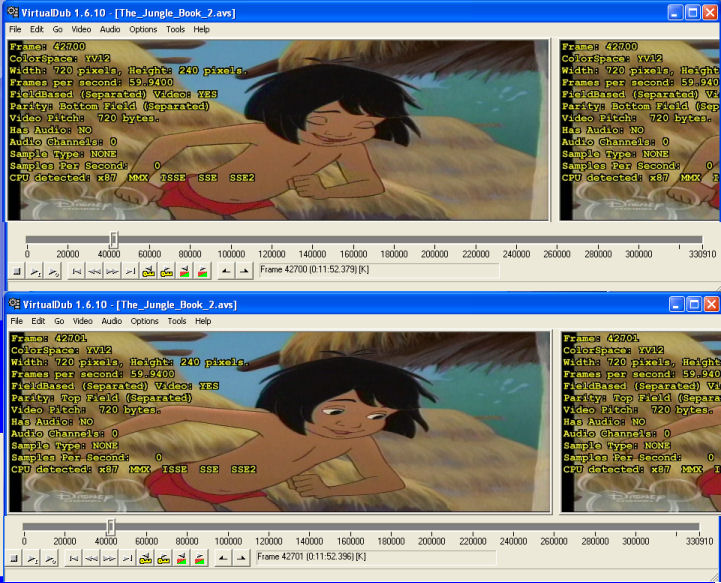Click input video pane showing Frame 42700

click(278, 130)
